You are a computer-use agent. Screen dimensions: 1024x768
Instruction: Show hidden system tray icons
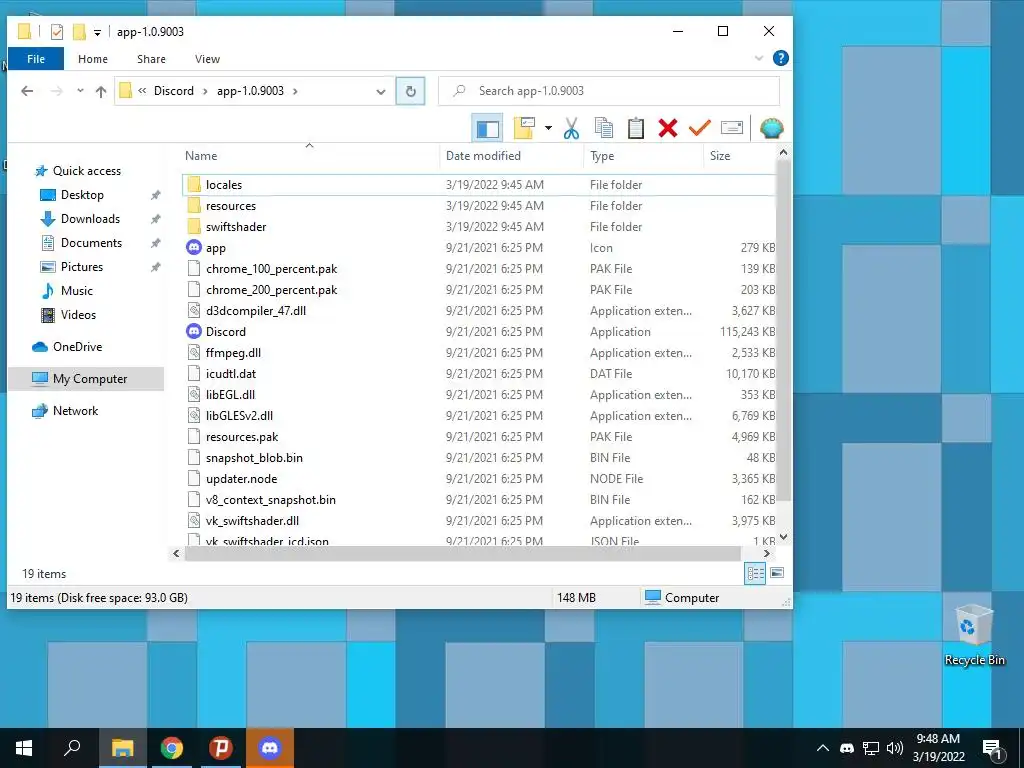[823, 748]
